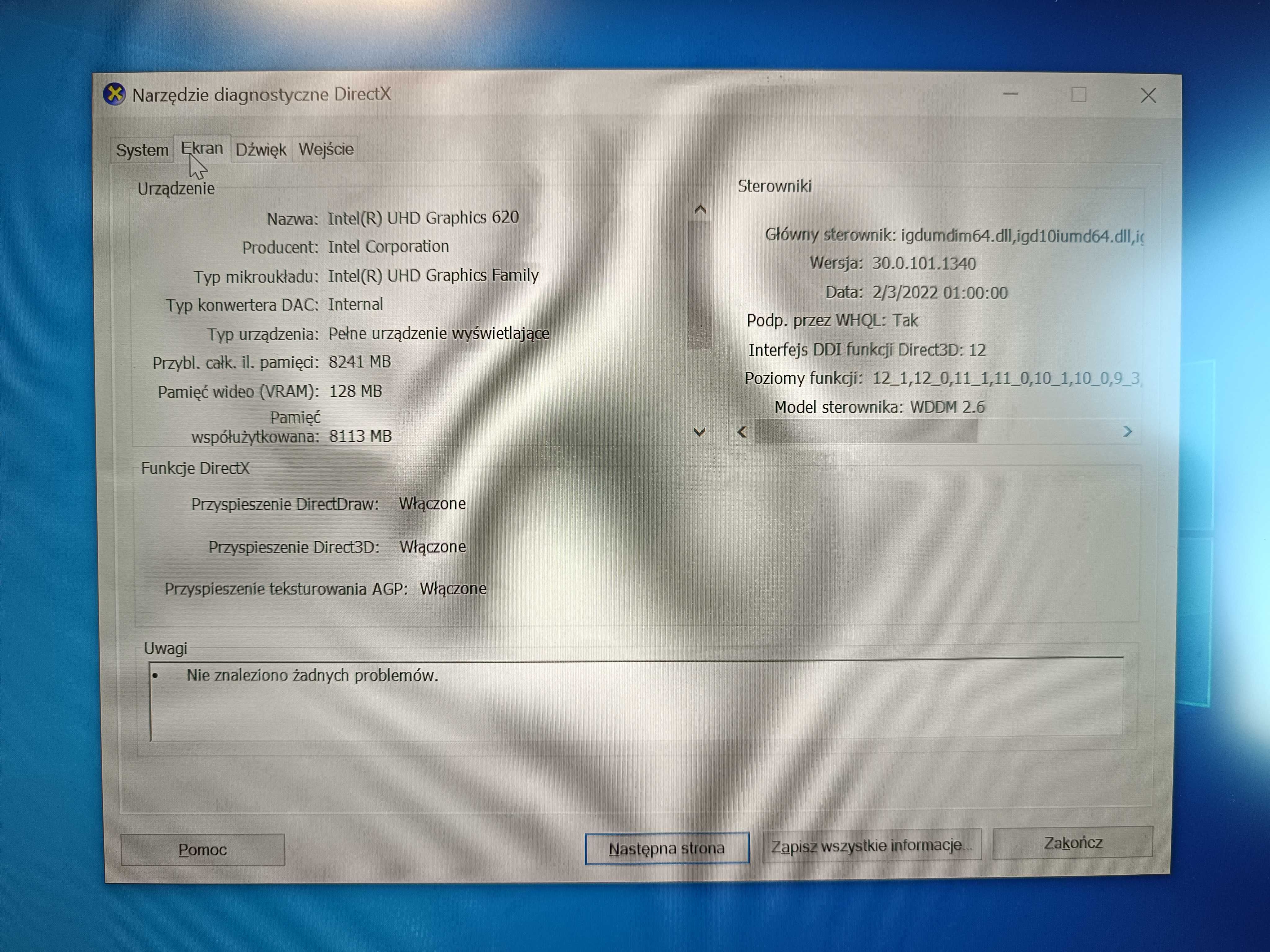Viewport: 1270px width, 952px height.
Task: Click the AGP texture acceleration value Włączone
Action: (x=453, y=589)
